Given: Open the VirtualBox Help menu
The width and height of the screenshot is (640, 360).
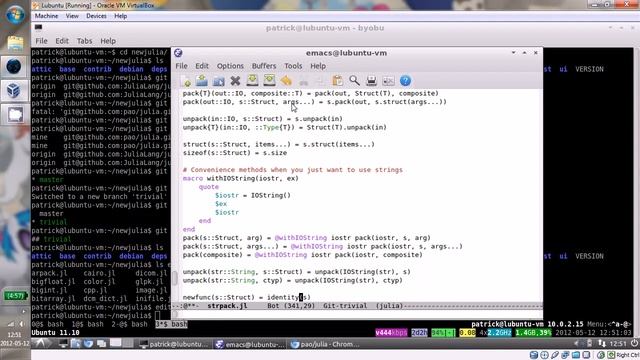Looking at the screenshot, I should pos(120,16).
